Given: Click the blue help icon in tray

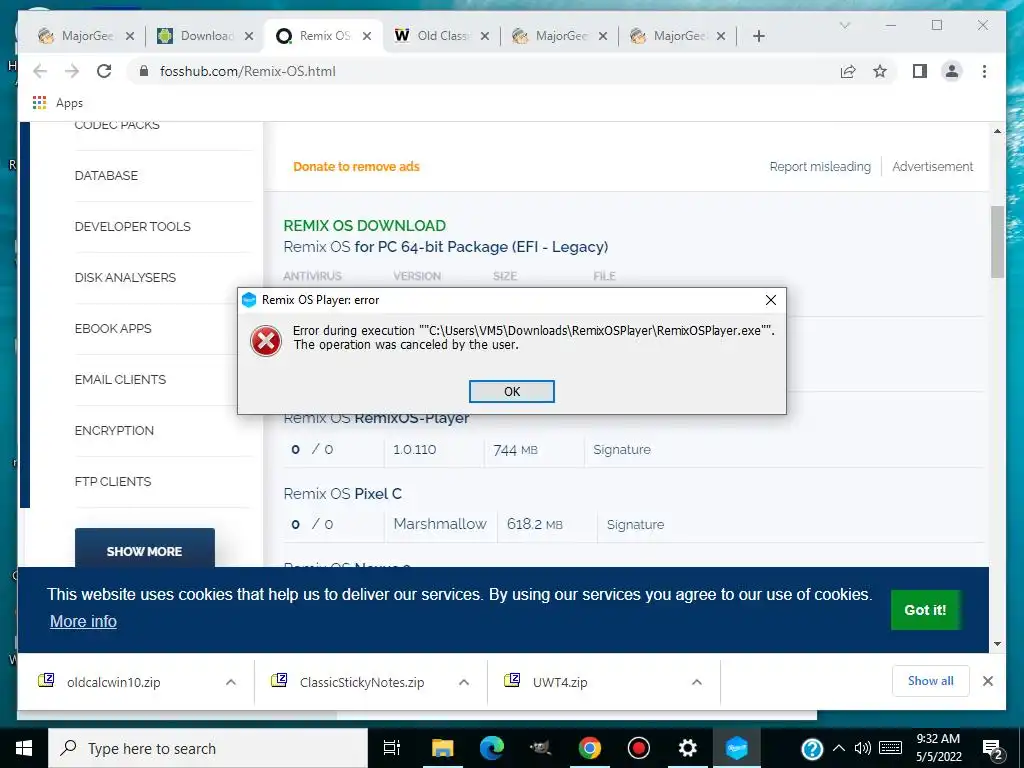Looking at the screenshot, I should click(x=812, y=748).
